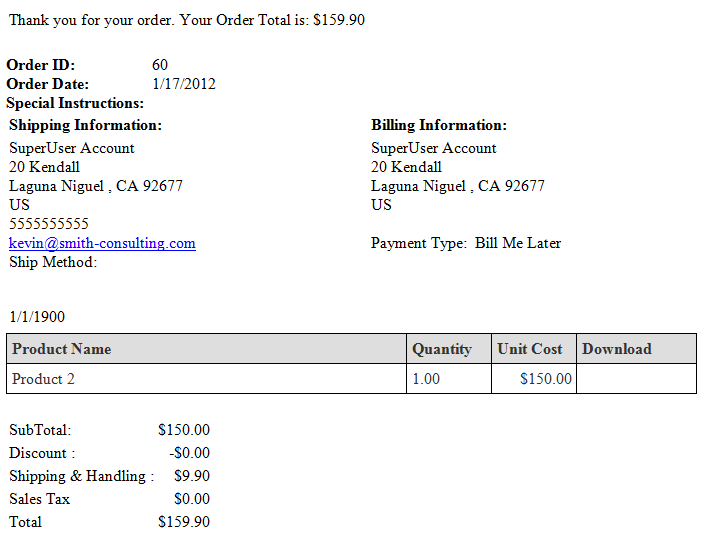Select the Unit Cost column header
The width and height of the screenshot is (702, 535).
[534, 348]
